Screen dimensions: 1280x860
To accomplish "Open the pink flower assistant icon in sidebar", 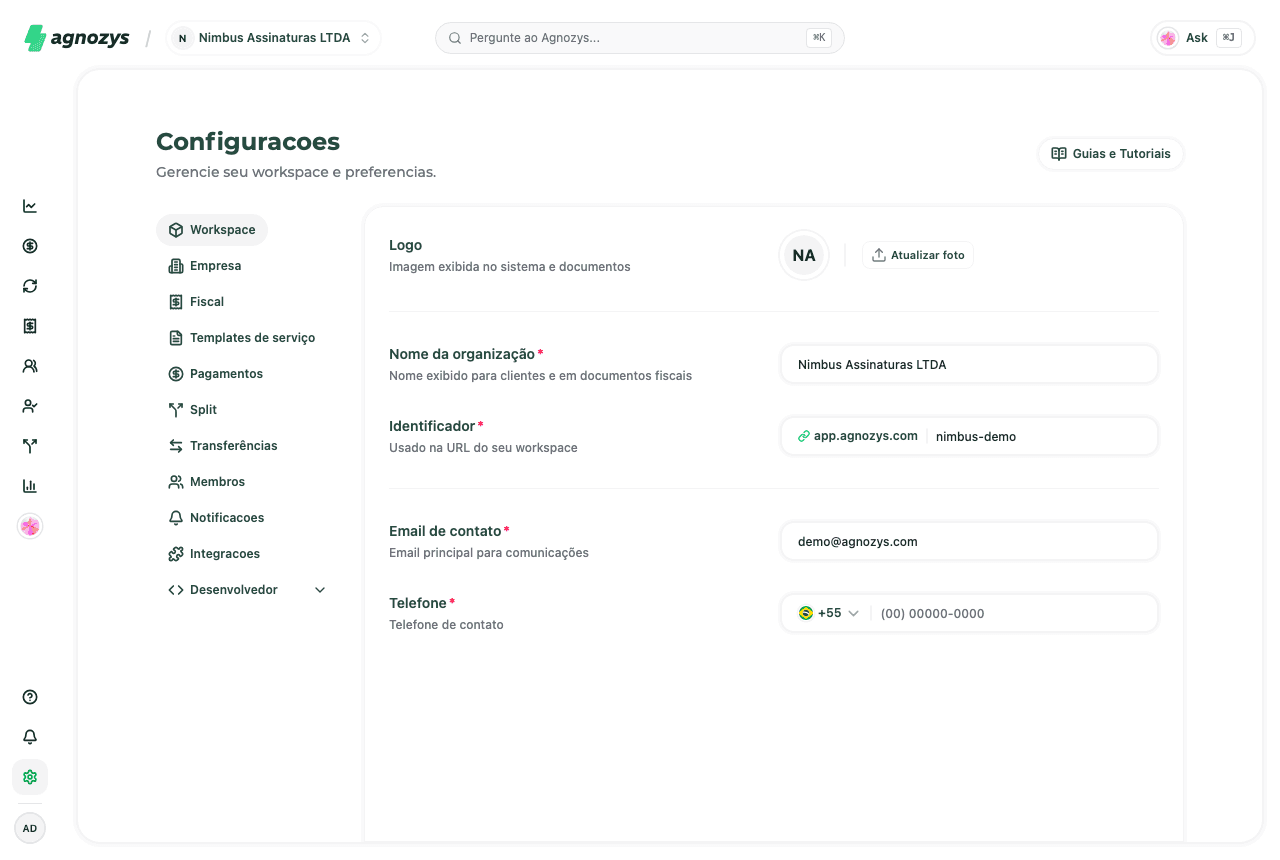I will tap(30, 526).
